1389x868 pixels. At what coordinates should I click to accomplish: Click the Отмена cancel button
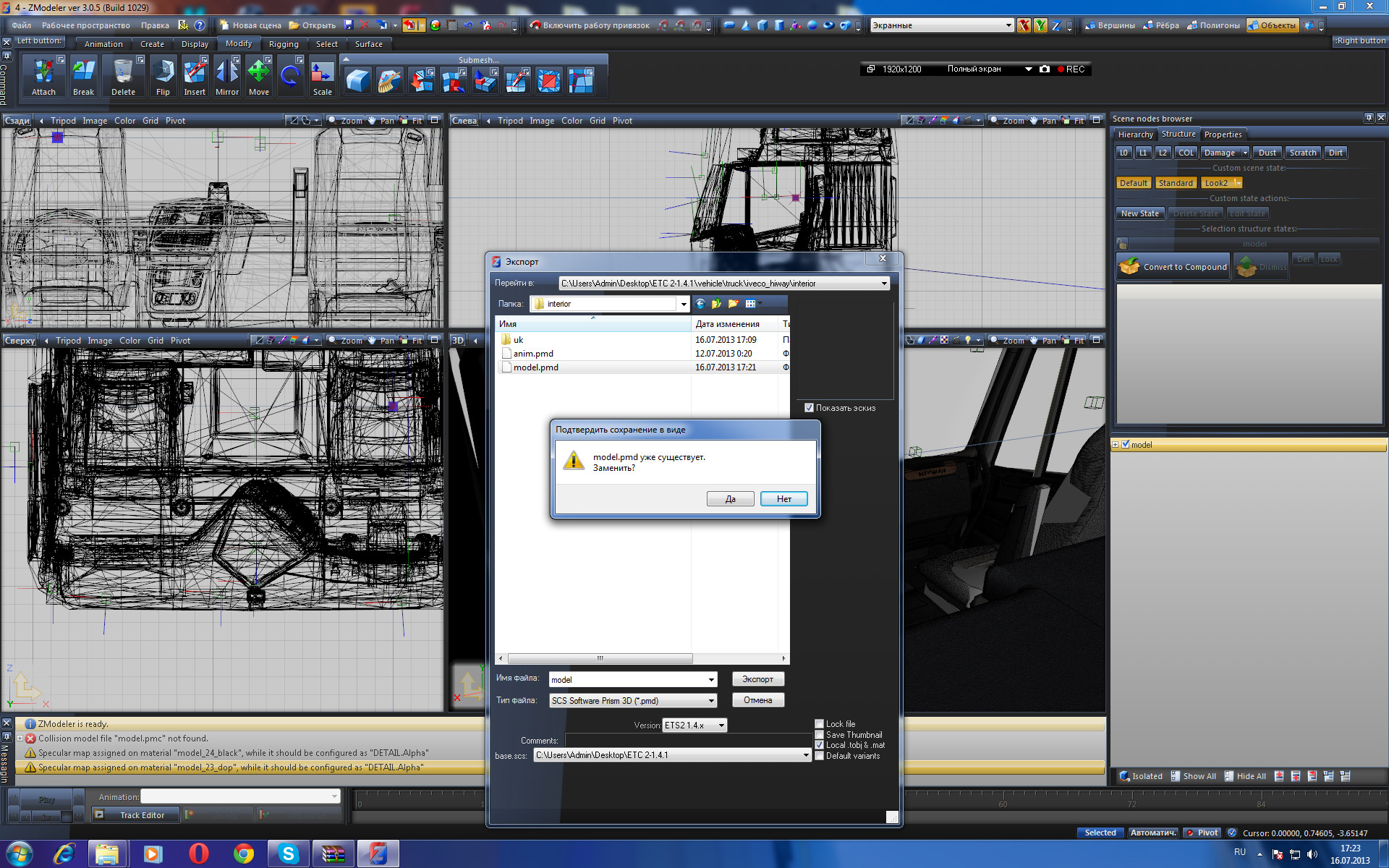tap(757, 700)
